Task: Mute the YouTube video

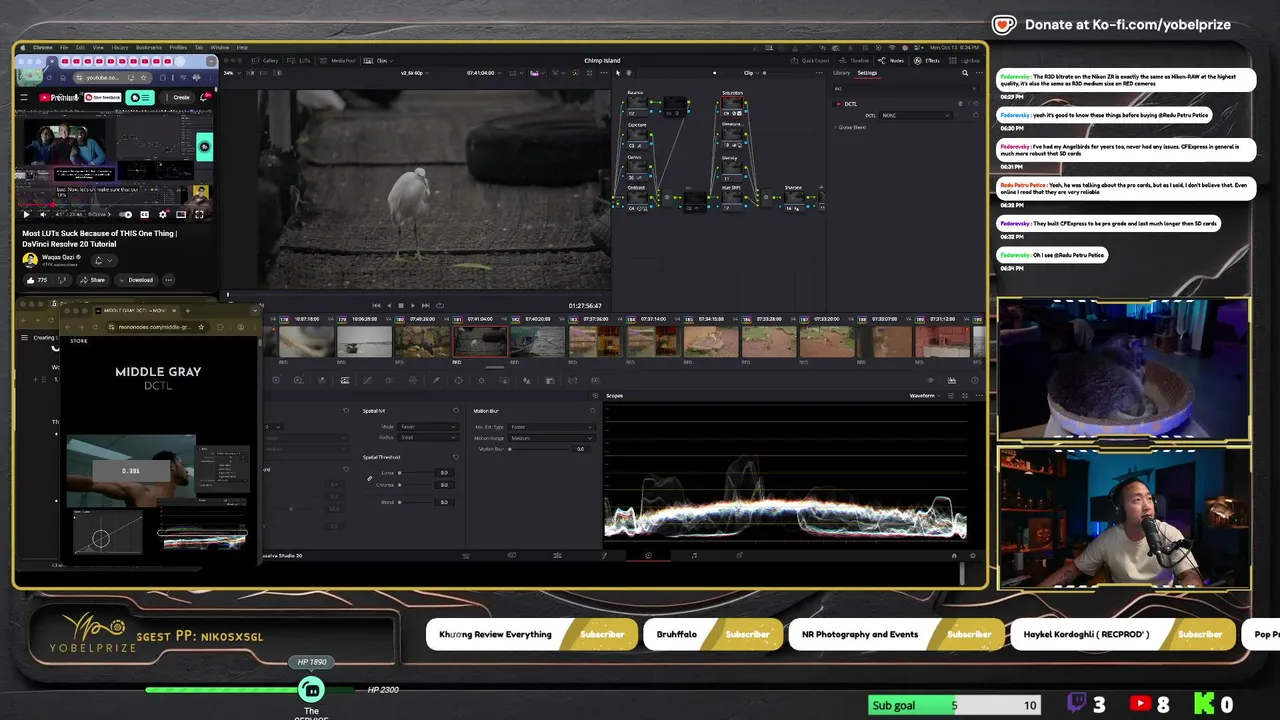Action: coord(43,215)
